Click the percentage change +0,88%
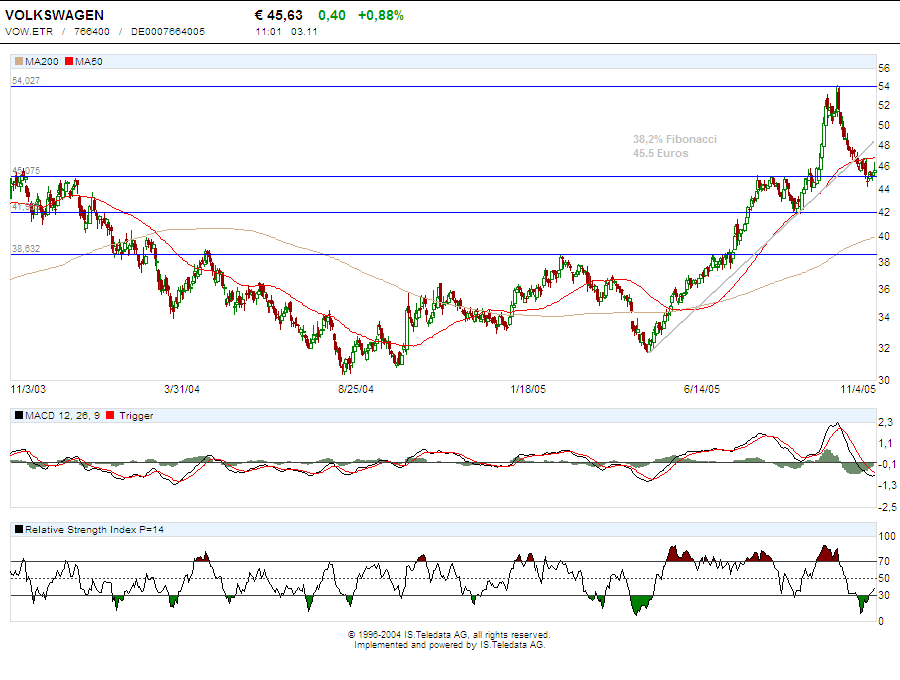Screen dimensions: 900x680 coord(381,15)
